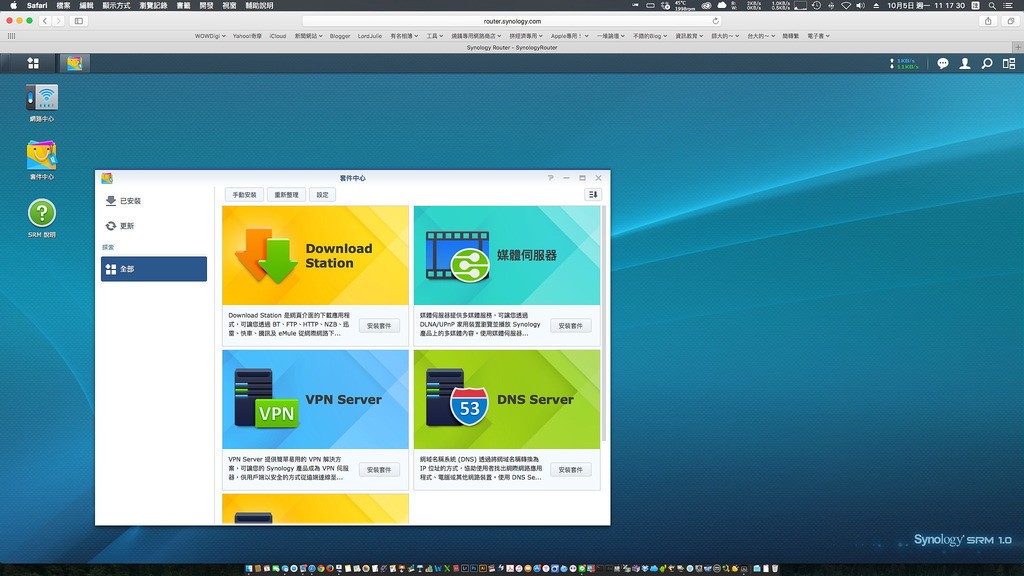Show all Safari tabs button
Image resolution: width=1024 pixels, height=576 pixels.
1010,21
